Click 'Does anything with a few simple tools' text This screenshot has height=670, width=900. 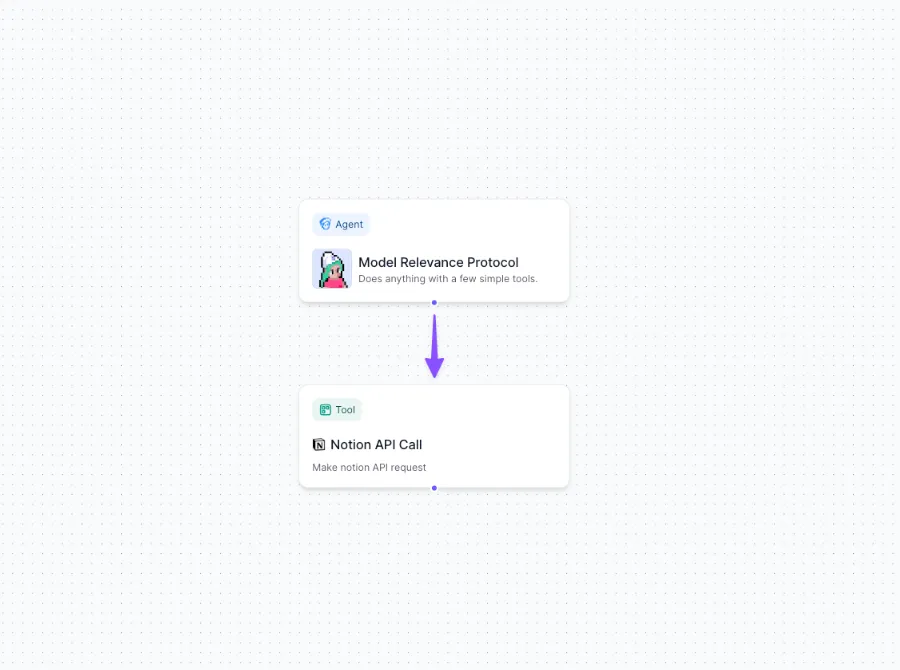tap(447, 279)
